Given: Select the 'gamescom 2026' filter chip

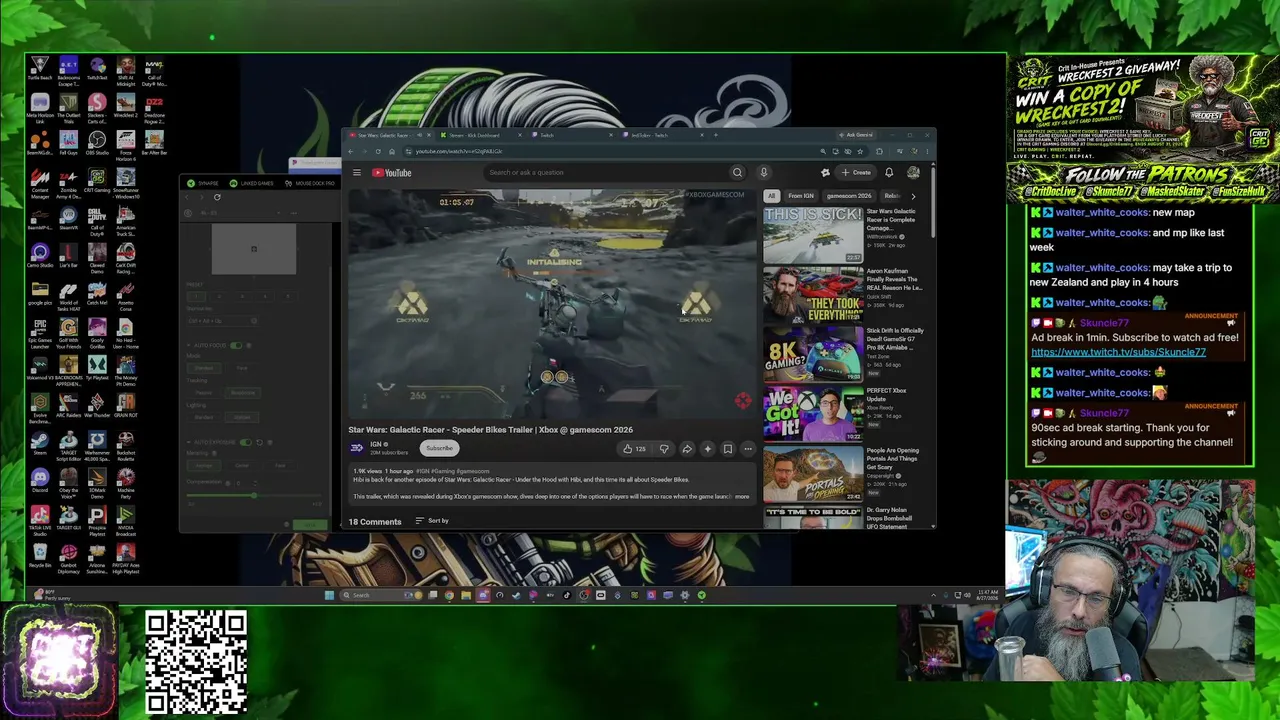Looking at the screenshot, I should tap(849, 196).
